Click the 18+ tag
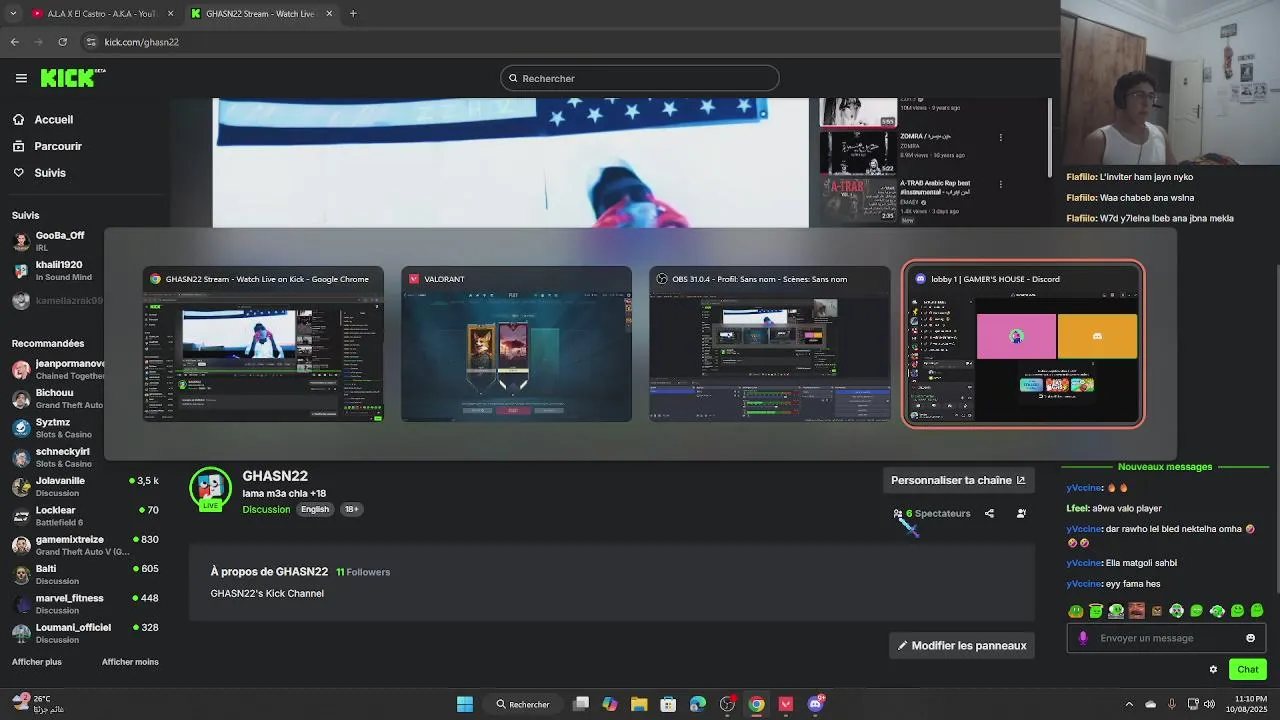 point(352,509)
